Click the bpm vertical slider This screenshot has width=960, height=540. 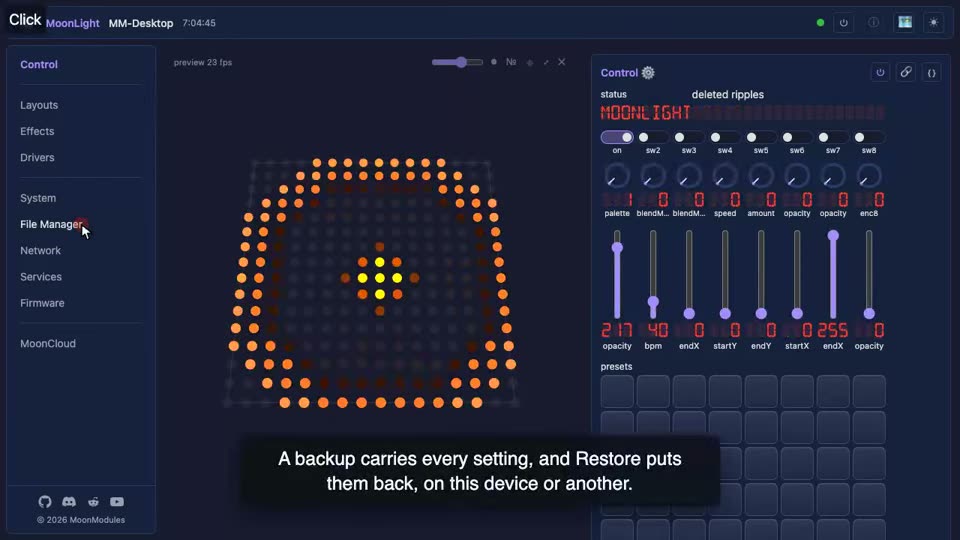[653, 274]
